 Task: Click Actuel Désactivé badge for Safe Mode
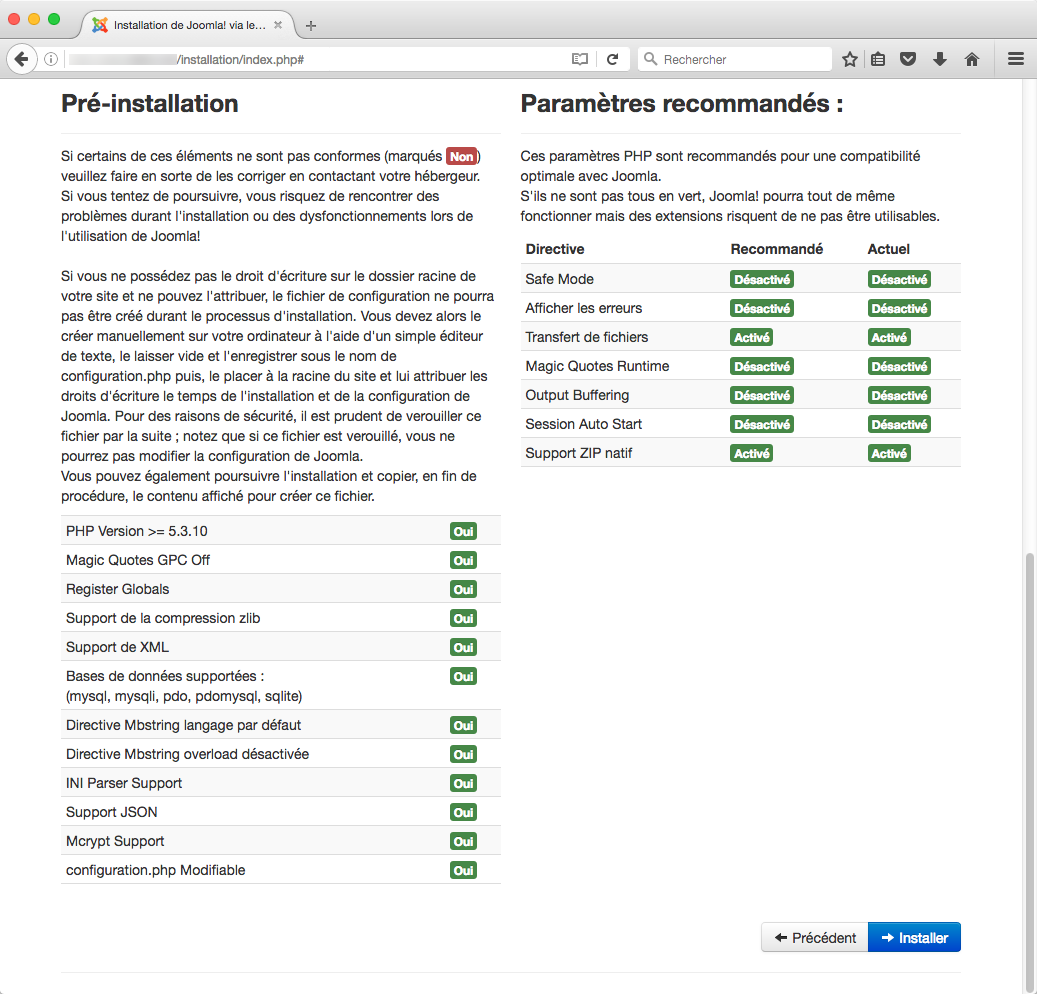[899, 280]
